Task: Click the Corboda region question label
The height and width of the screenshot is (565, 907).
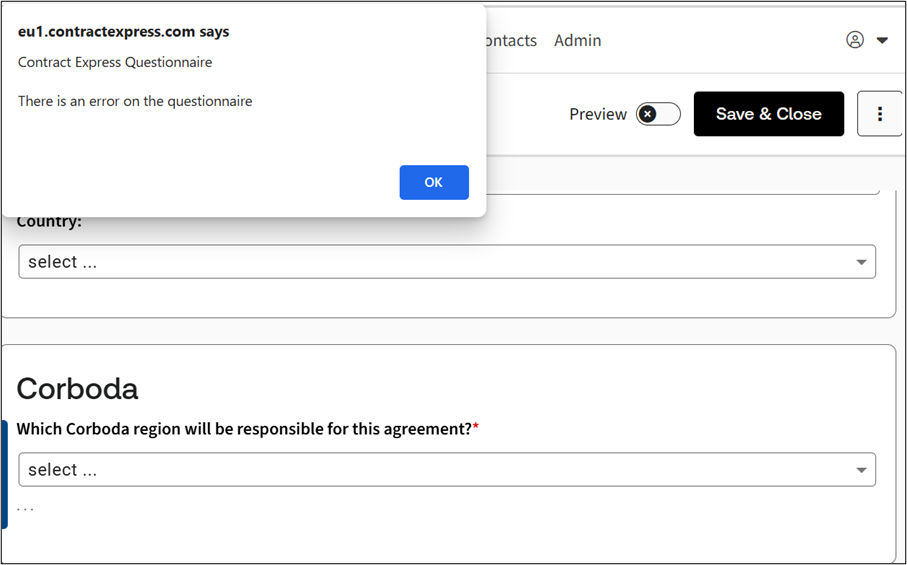Action: pyautogui.click(x=243, y=429)
